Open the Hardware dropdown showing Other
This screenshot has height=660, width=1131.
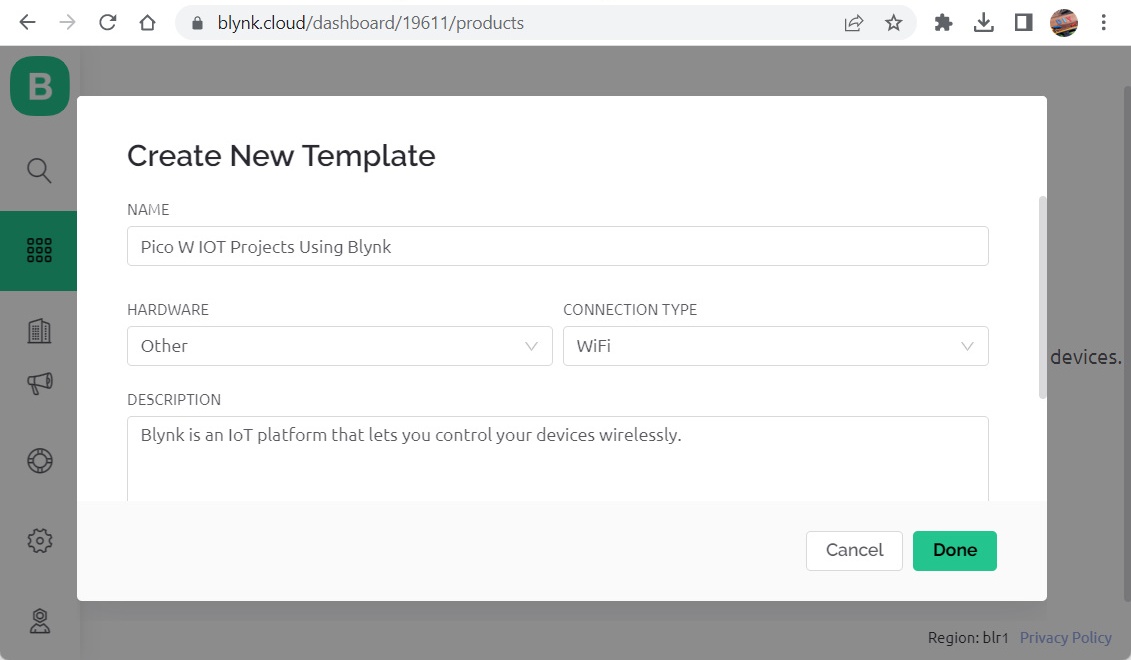[x=340, y=346]
